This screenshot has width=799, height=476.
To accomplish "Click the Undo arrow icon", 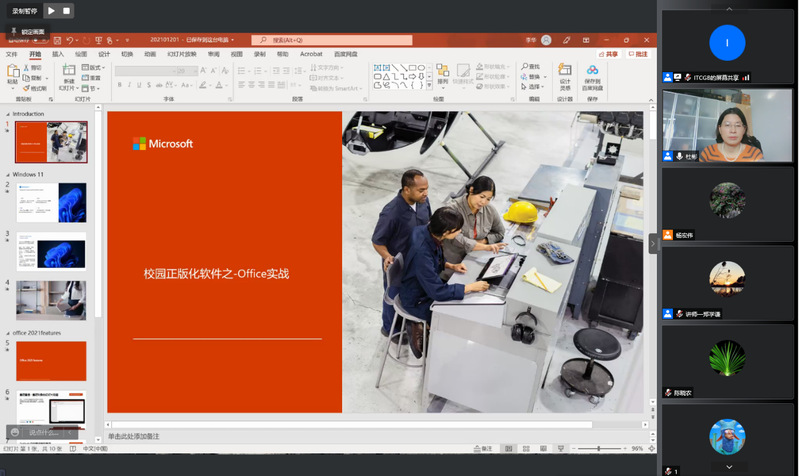I will point(72,40).
